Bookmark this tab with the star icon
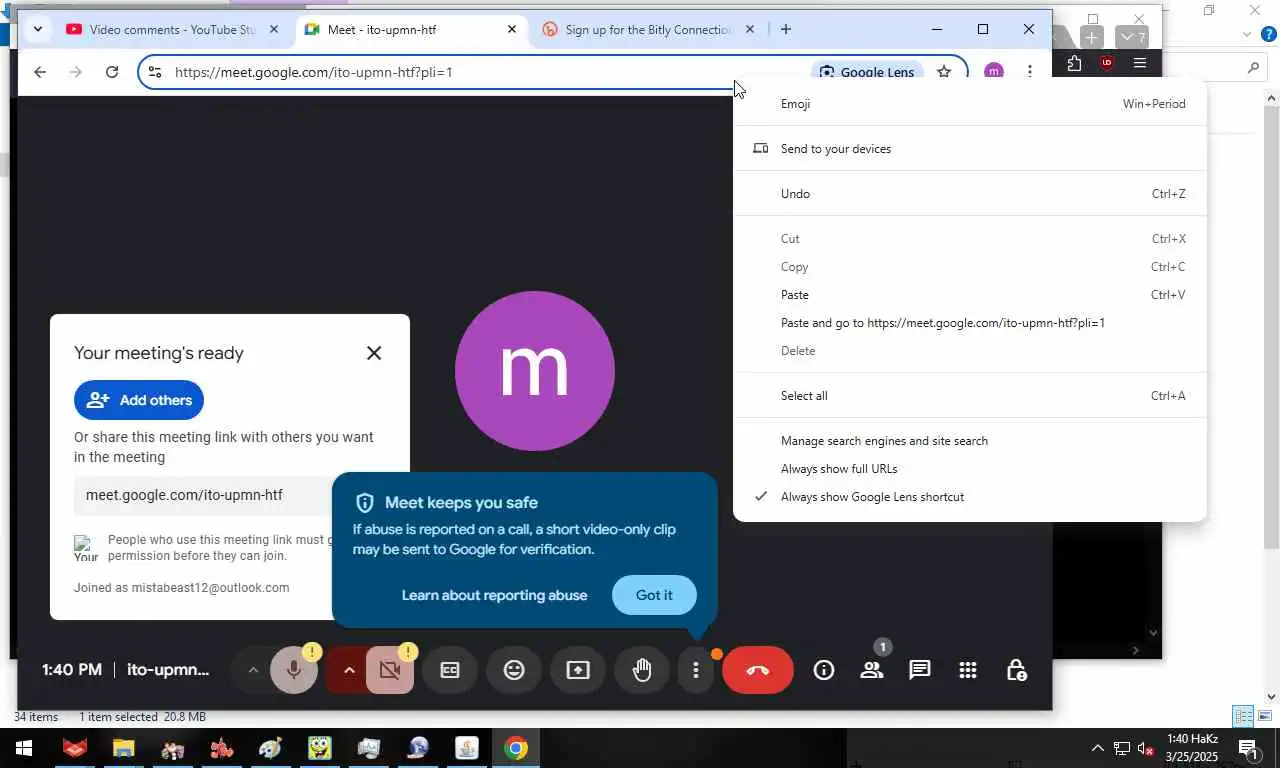 [944, 72]
